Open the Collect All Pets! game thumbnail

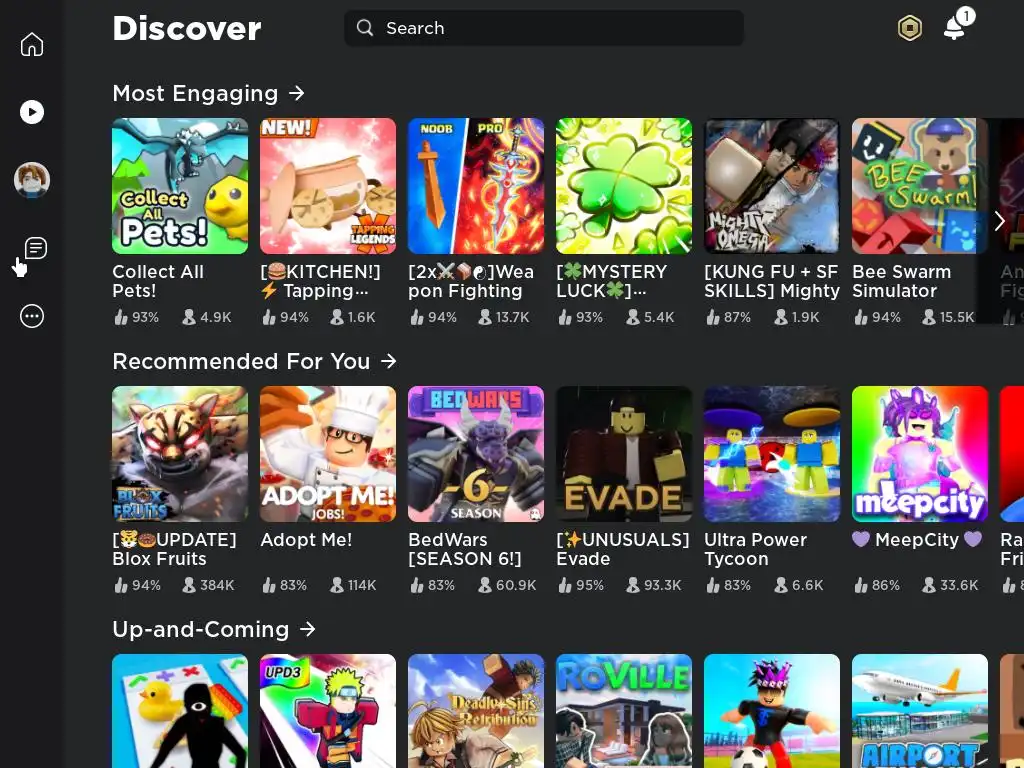180,186
